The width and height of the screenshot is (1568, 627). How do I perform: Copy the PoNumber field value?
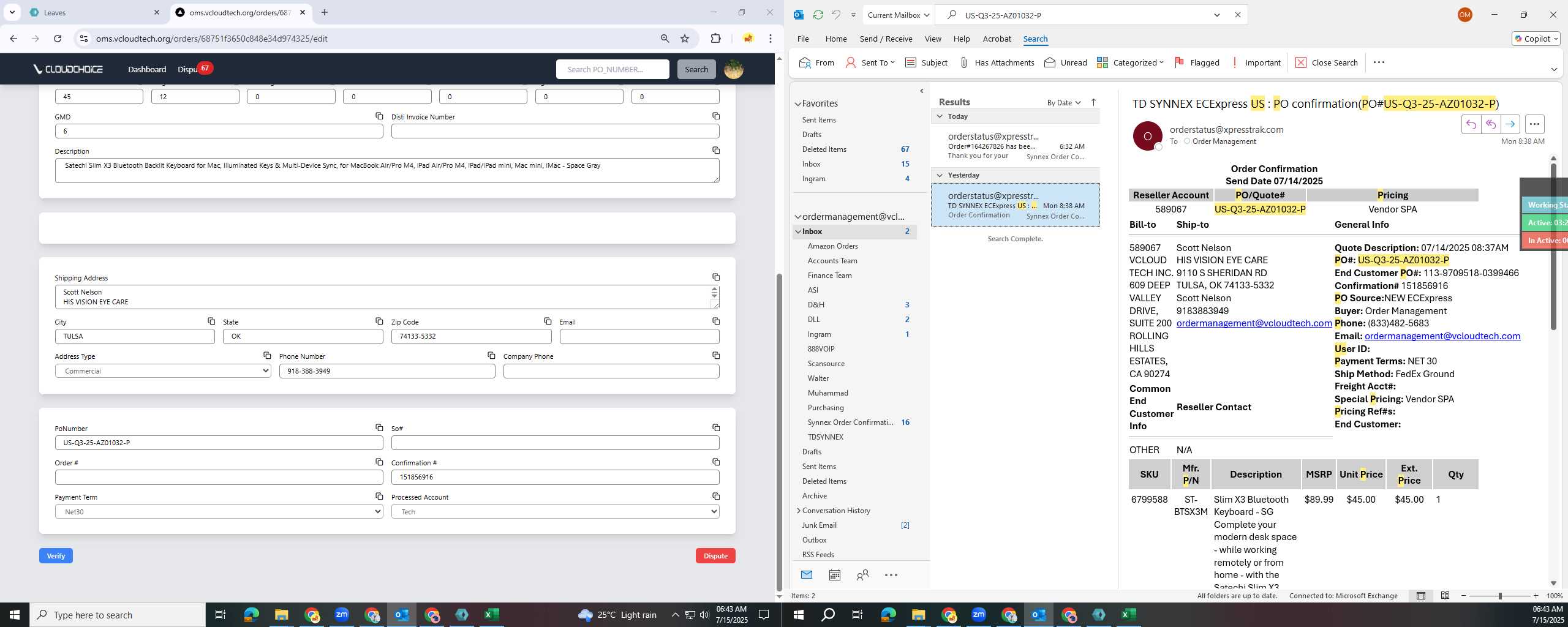coord(379,427)
